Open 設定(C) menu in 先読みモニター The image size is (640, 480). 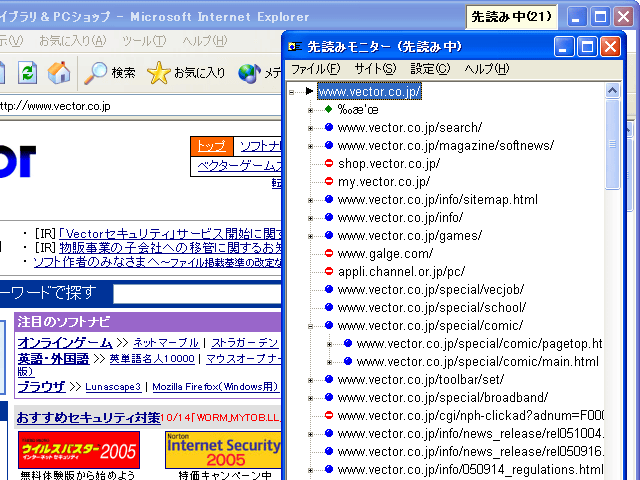tap(430, 69)
